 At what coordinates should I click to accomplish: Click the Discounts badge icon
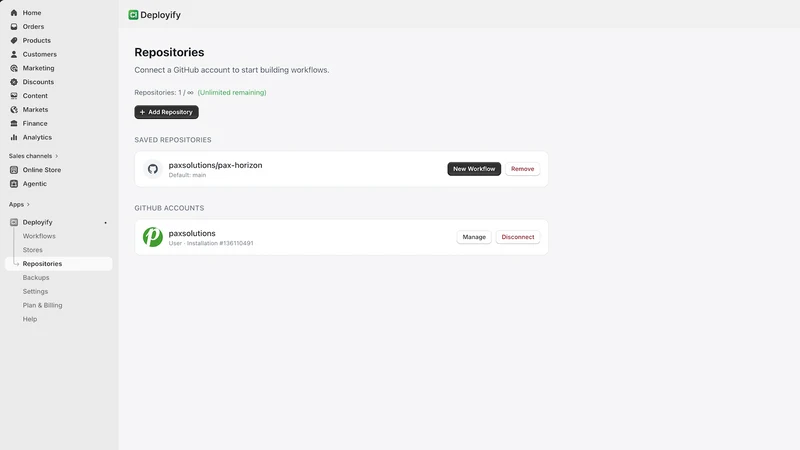14,82
